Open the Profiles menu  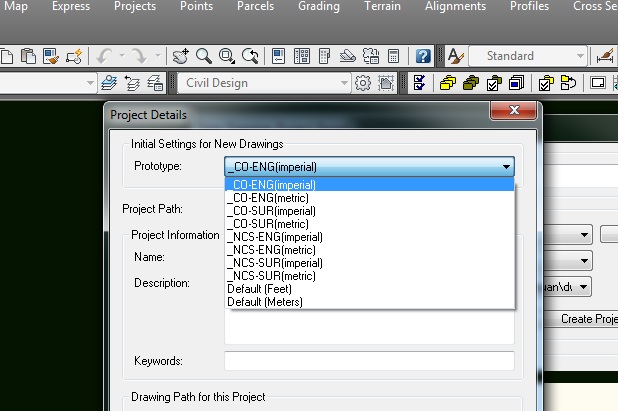tap(529, 6)
